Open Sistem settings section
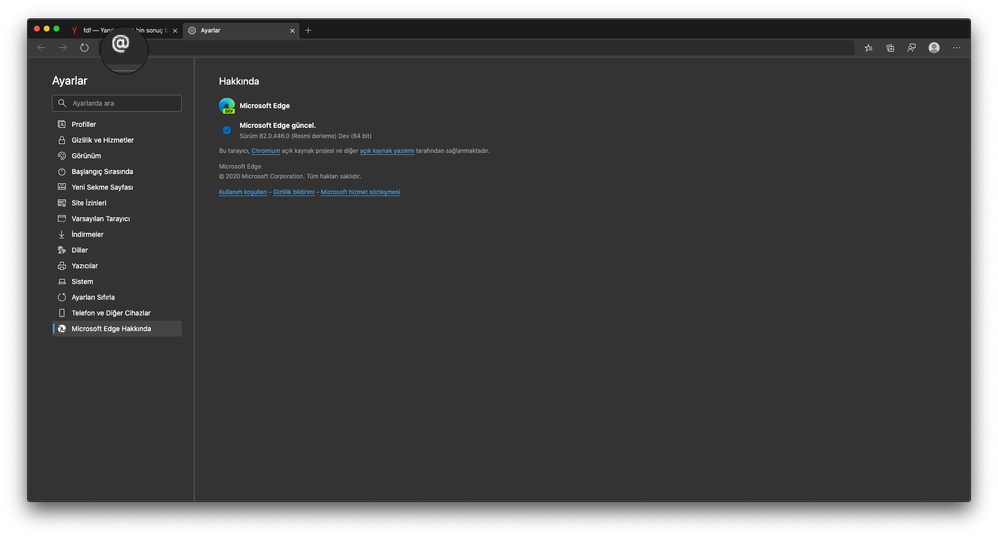Viewport: 998px width, 538px height. point(117,281)
